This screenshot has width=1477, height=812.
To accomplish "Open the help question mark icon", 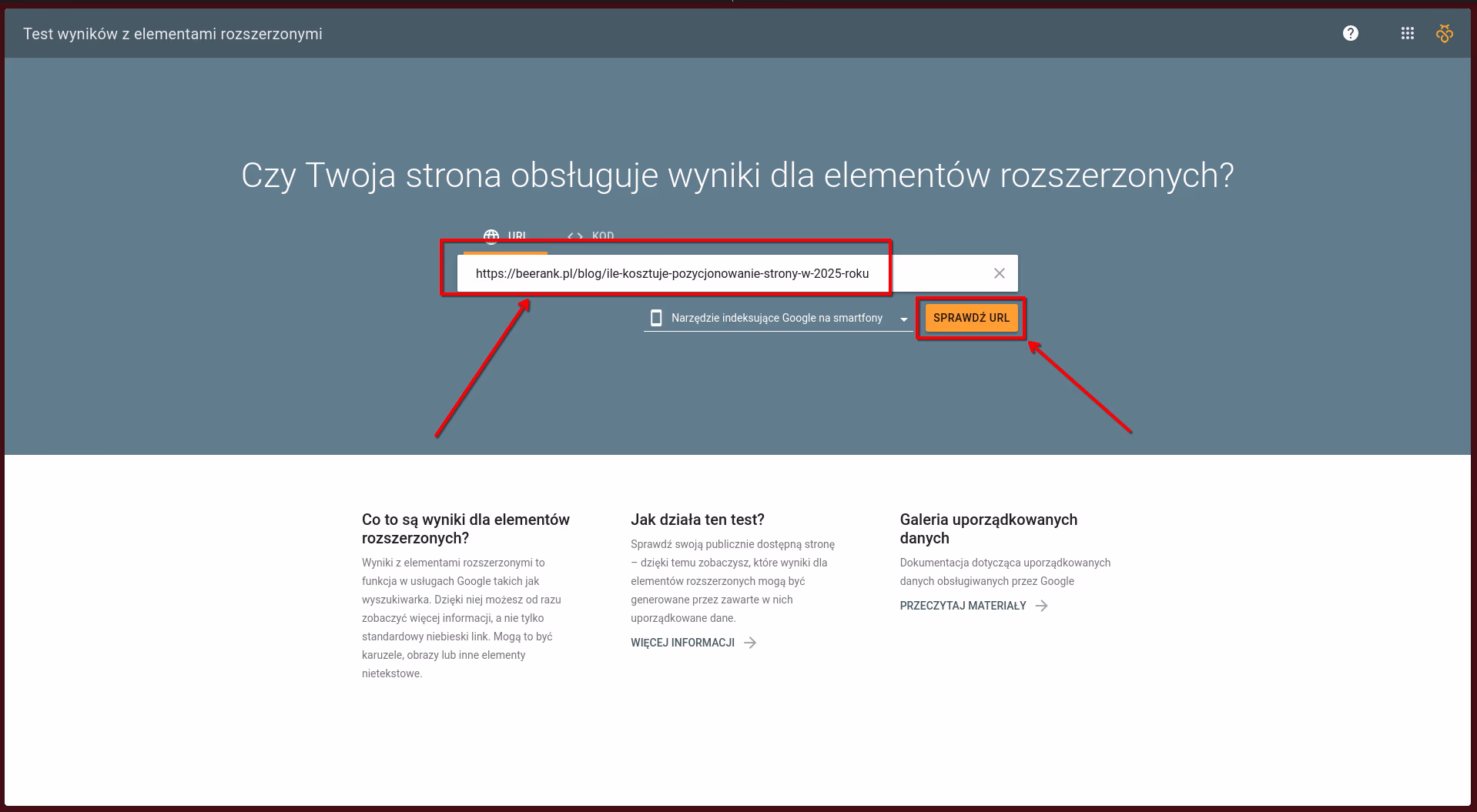I will tap(1350, 33).
